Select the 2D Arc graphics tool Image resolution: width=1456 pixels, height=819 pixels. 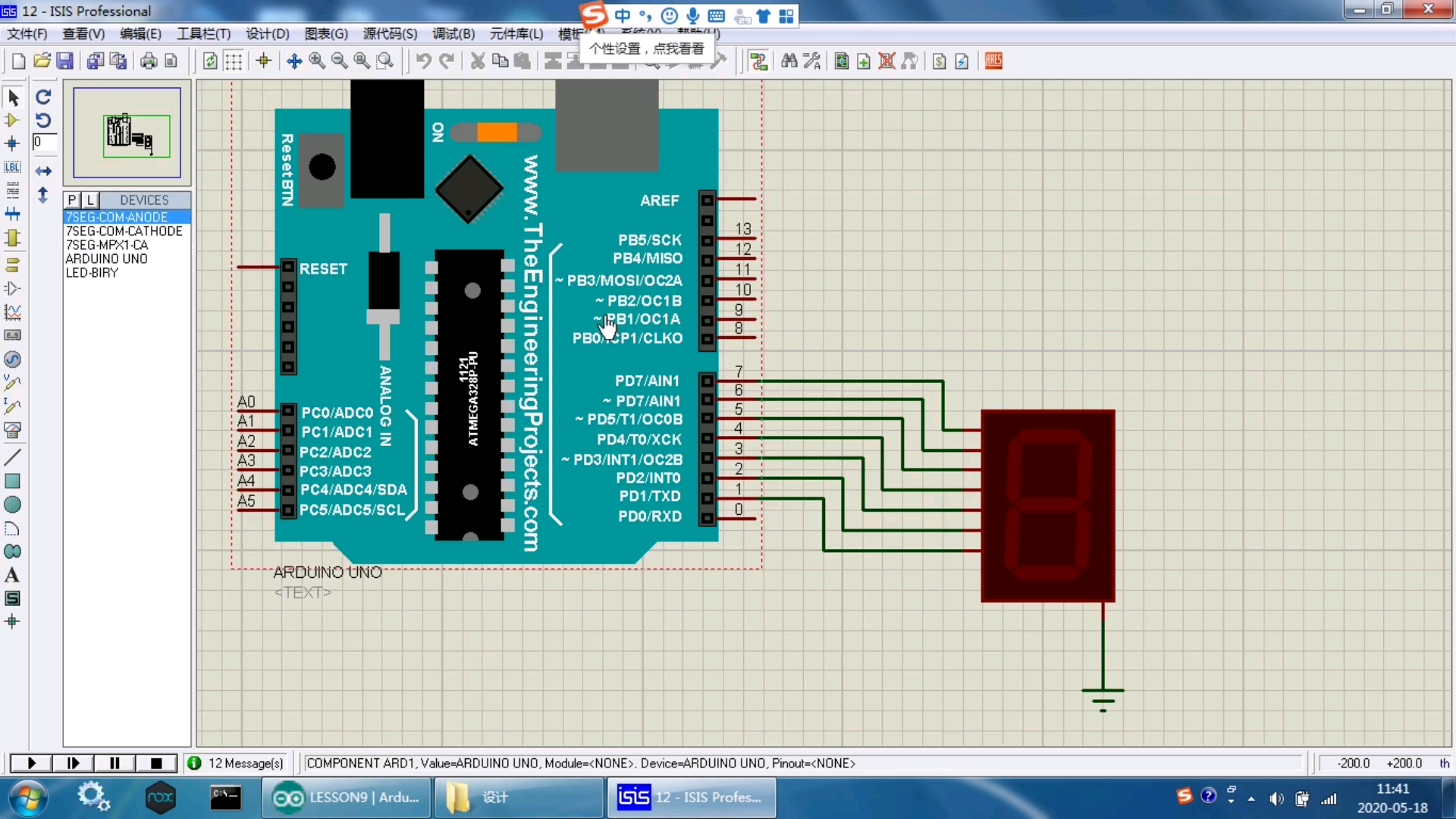[x=12, y=528]
